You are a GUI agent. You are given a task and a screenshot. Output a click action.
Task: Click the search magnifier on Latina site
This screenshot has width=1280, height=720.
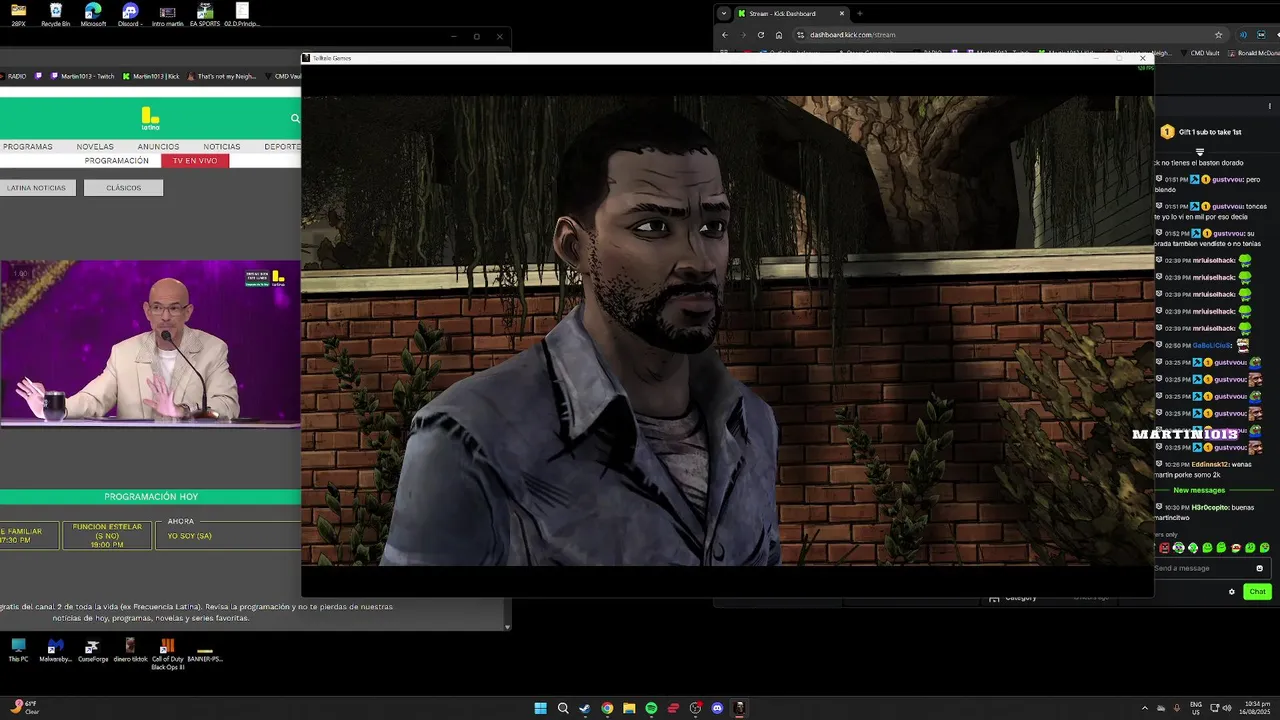coord(295,118)
